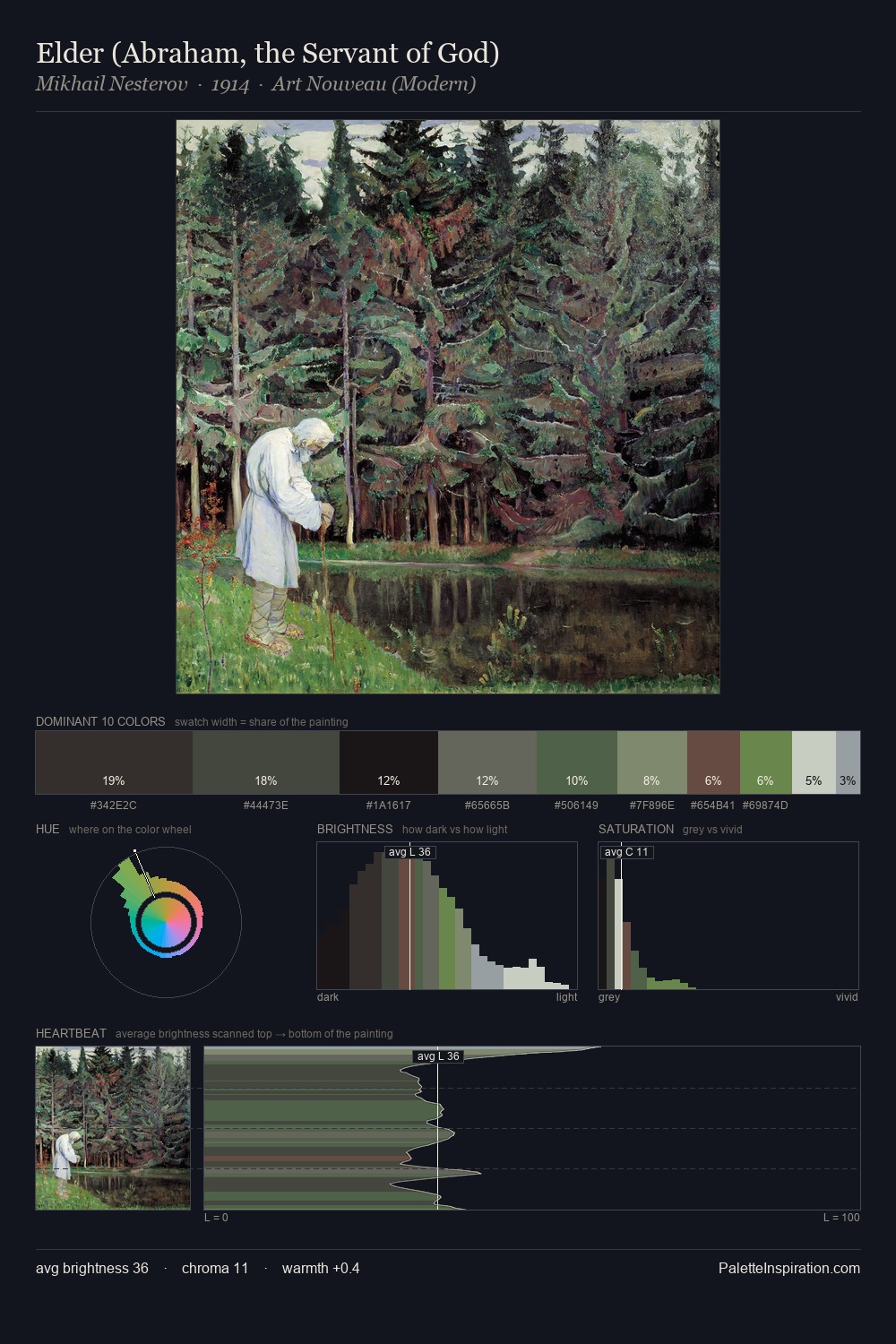Select the 19% dark brown swatch
Image resolution: width=896 pixels, height=1344 pixels.
click(x=114, y=762)
